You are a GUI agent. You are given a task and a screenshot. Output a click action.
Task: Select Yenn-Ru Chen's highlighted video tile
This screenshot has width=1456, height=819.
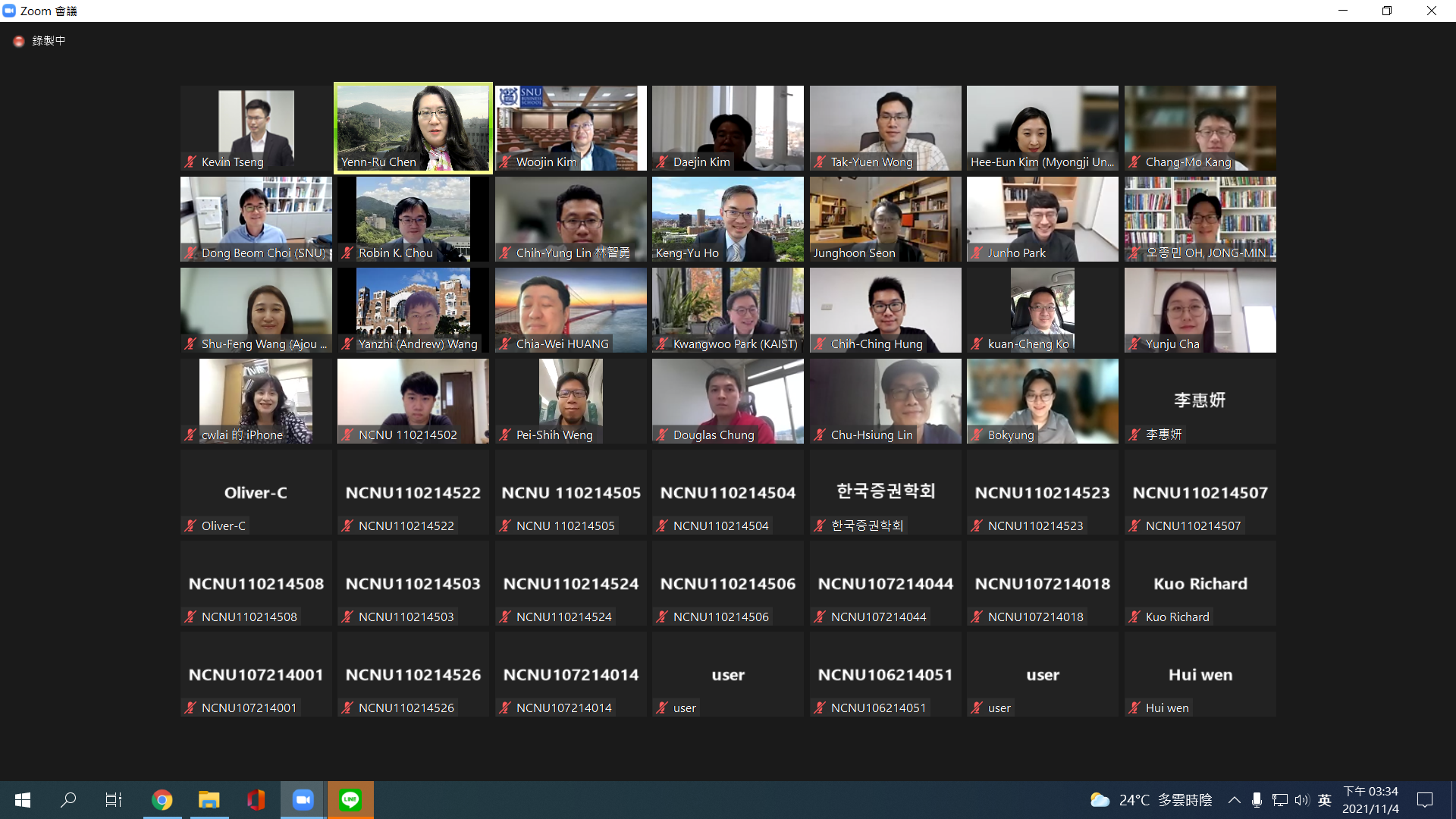tap(413, 127)
